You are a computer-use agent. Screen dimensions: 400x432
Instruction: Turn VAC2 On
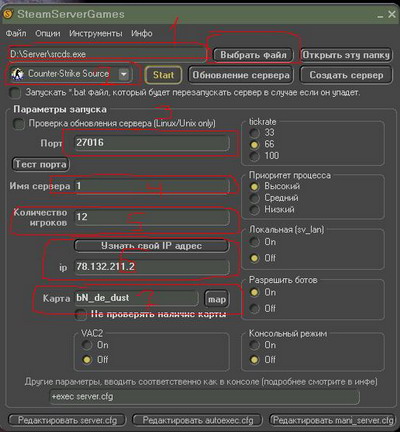tap(87, 345)
